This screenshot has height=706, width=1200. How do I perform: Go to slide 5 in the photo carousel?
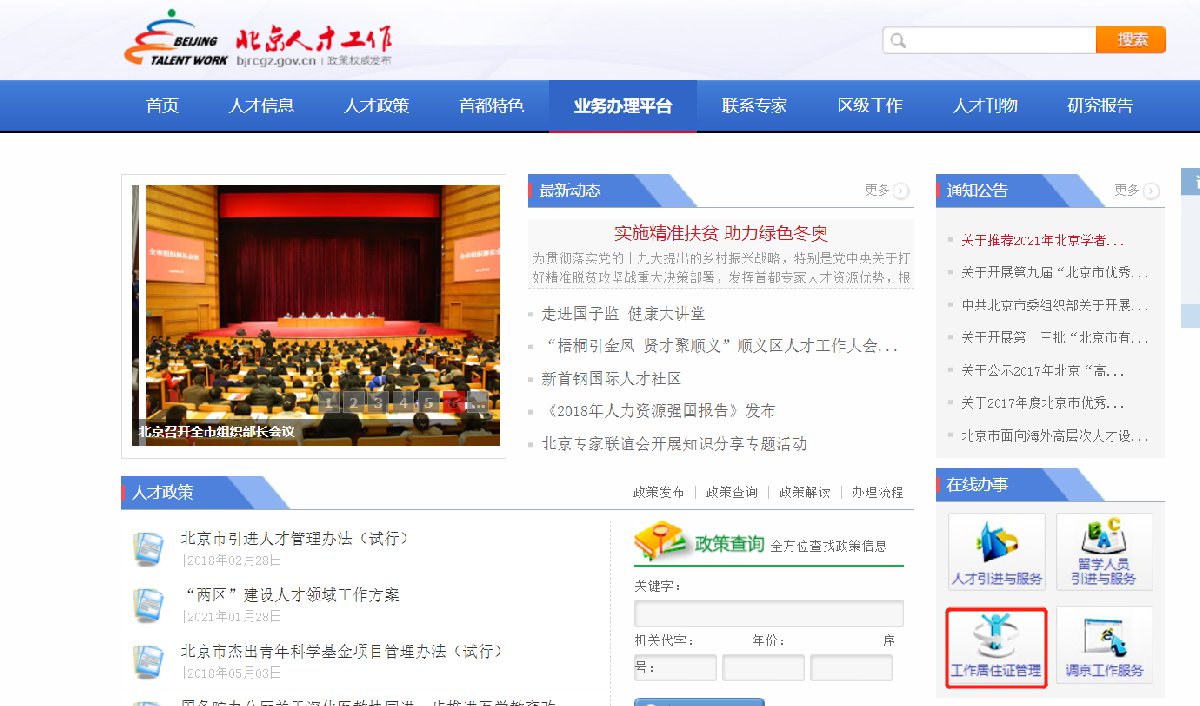tap(428, 402)
